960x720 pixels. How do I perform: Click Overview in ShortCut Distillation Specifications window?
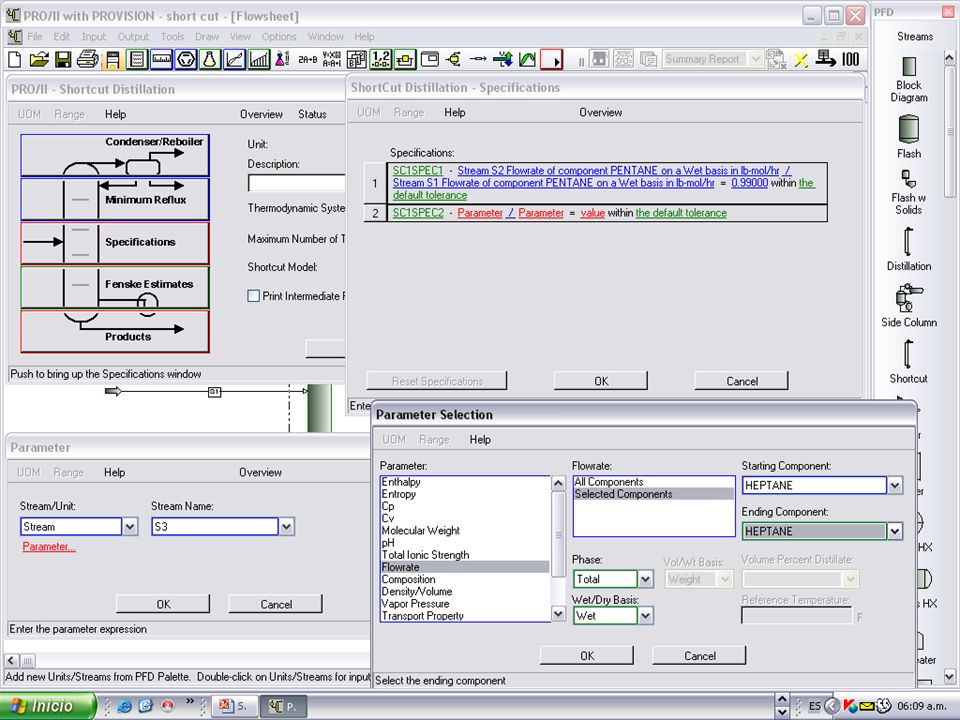tap(601, 113)
